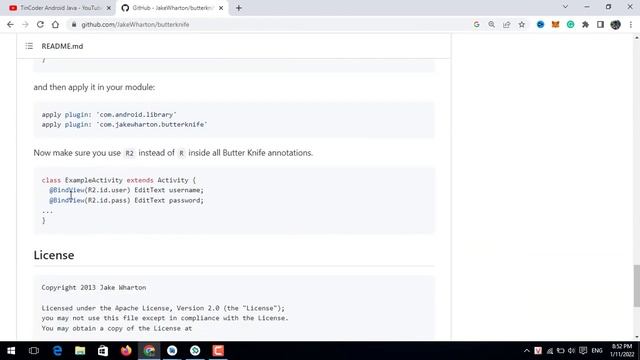640x360 pixels.
Task: Show hidden system tray icons
Action: 527,351
